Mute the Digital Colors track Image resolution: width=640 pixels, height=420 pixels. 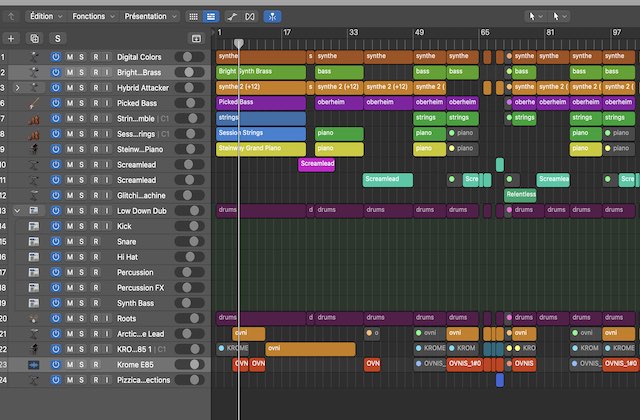69,57
